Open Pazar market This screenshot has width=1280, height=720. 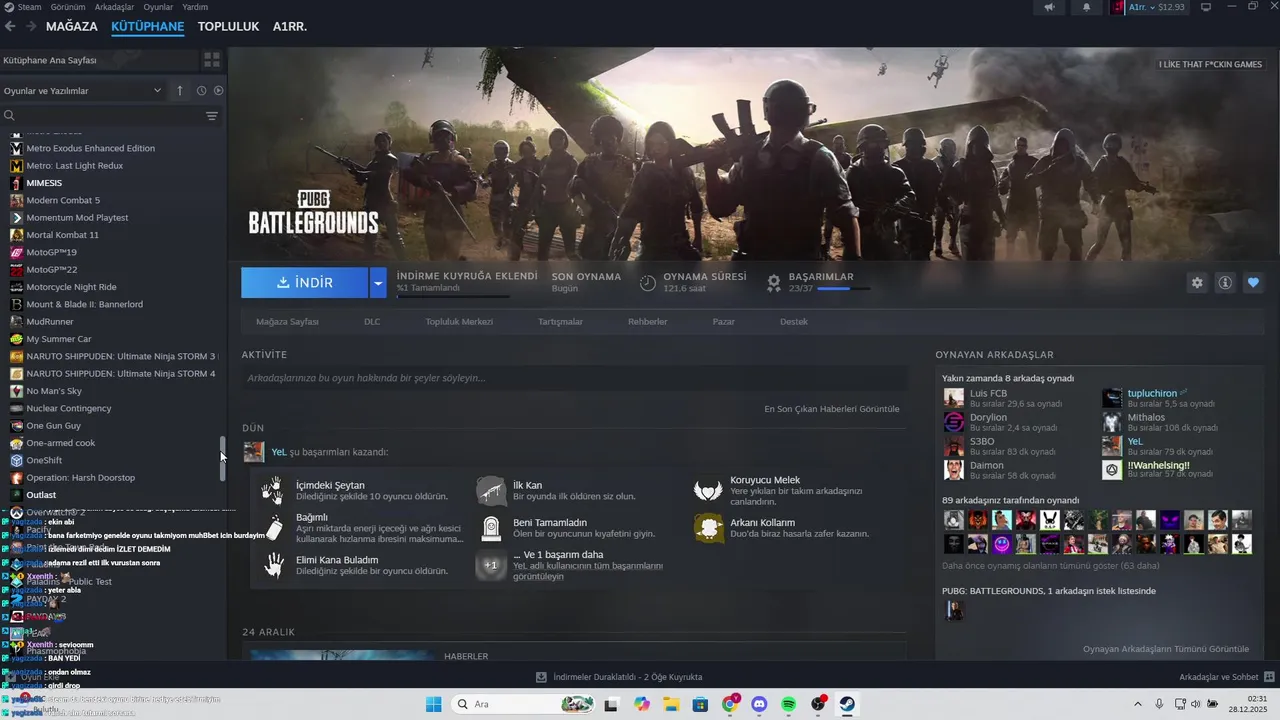(x=723, y=322)
